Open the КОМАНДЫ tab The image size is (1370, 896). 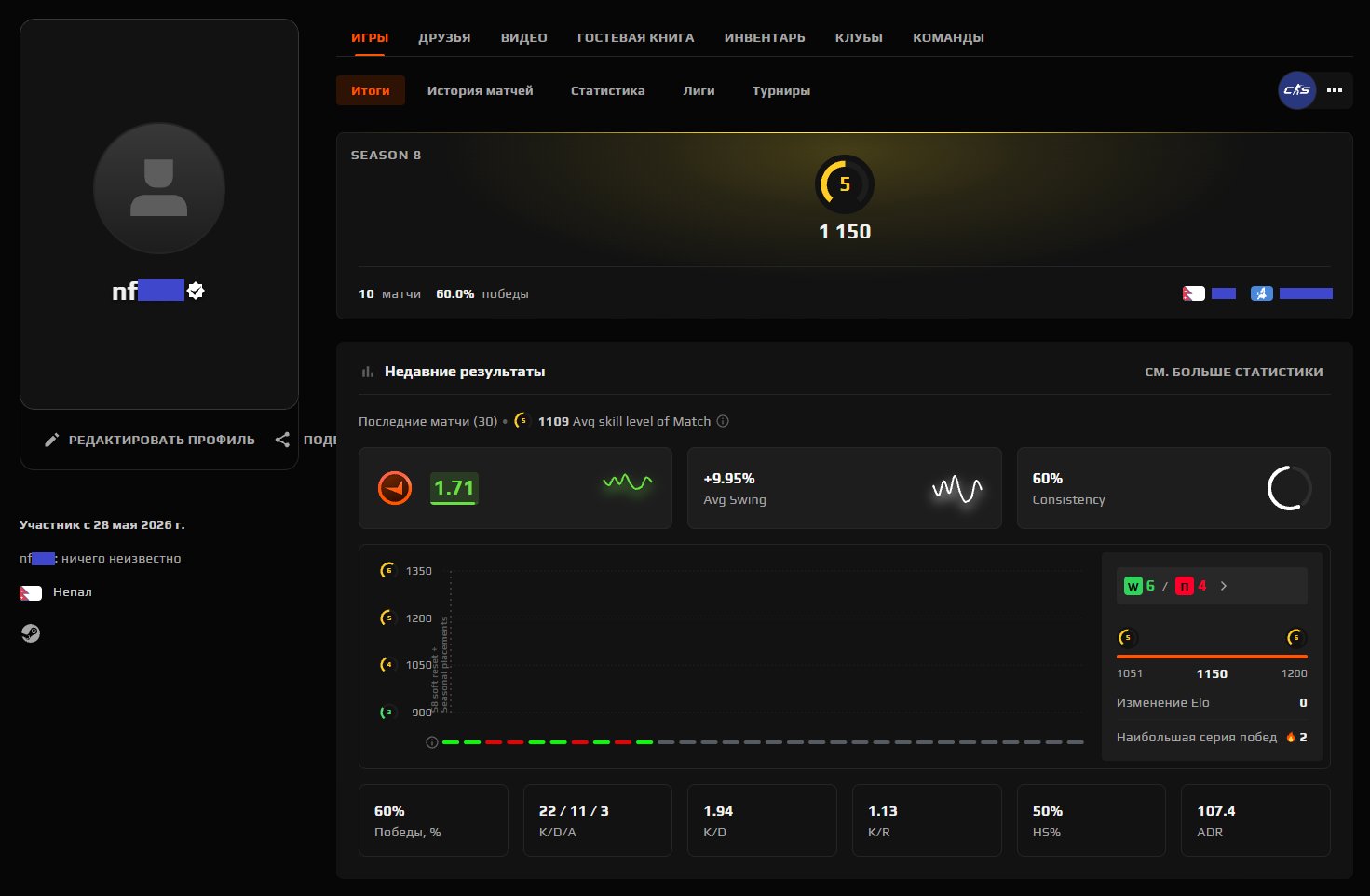pyautogui.click(x=948, y=38)
